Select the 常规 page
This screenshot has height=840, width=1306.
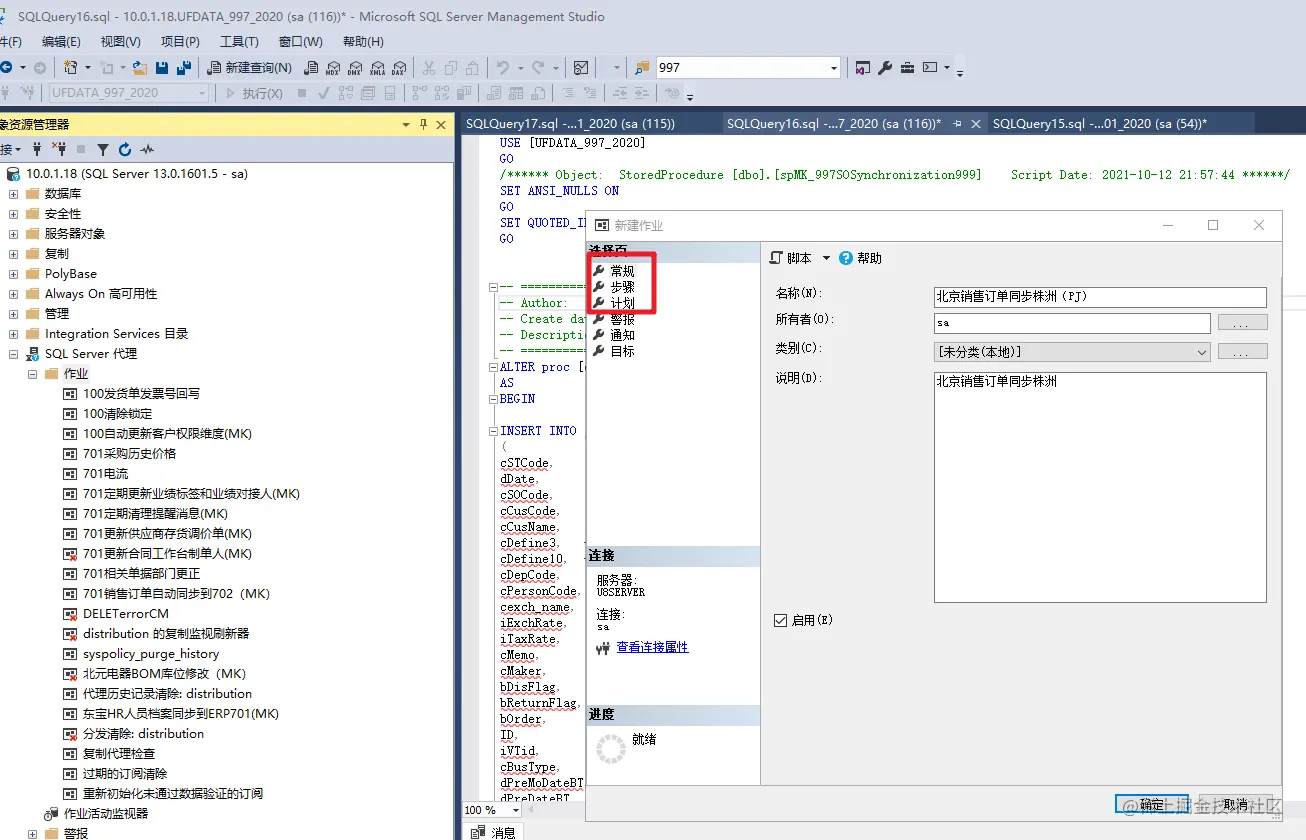click(x=622, y=271)
